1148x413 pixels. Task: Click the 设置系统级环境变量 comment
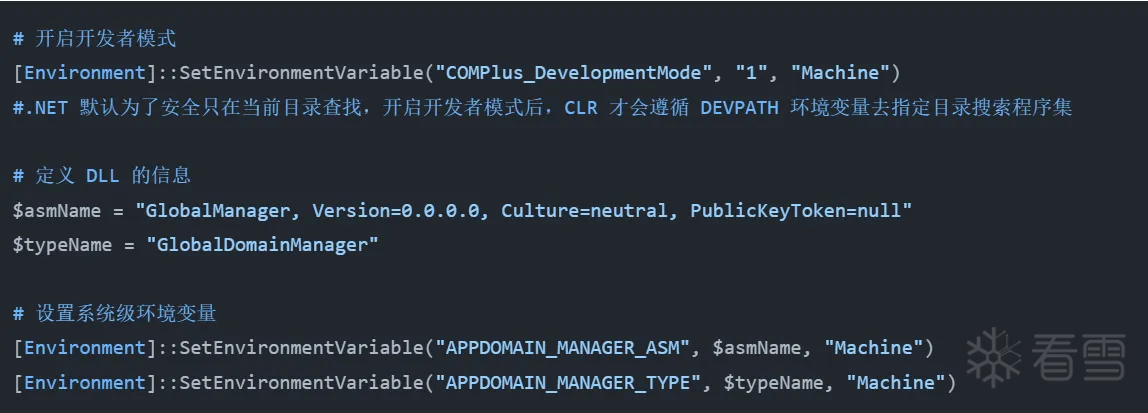click(x=115, y=314)
